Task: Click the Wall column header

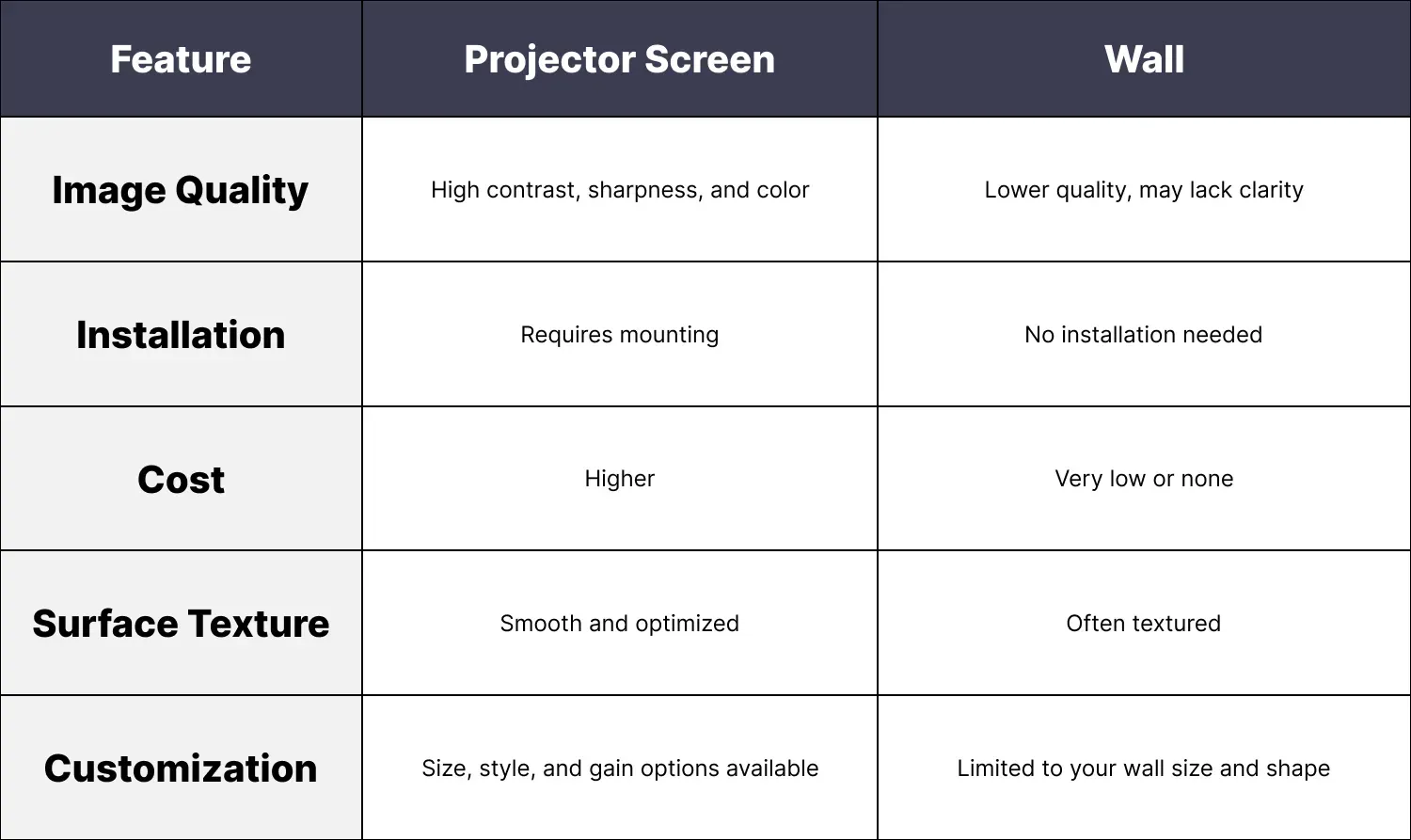Action: (1144, 59)
